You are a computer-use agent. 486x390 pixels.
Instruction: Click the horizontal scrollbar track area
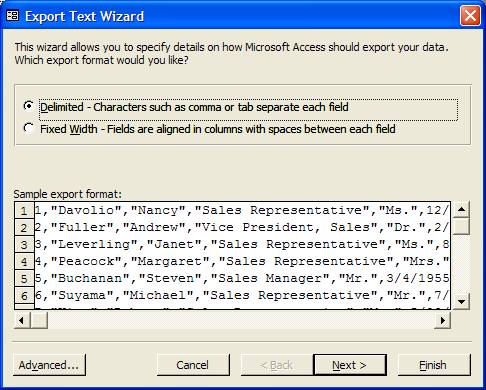coord(241,321)
